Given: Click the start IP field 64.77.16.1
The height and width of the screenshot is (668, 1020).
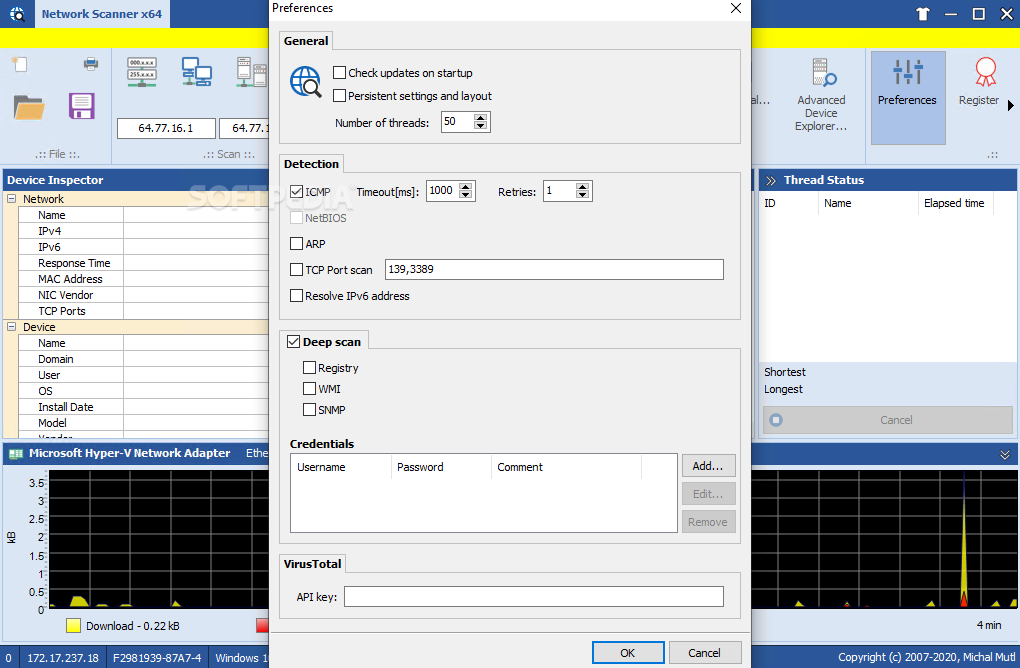Looking at the screenshot, I should [x=166, y=128].
